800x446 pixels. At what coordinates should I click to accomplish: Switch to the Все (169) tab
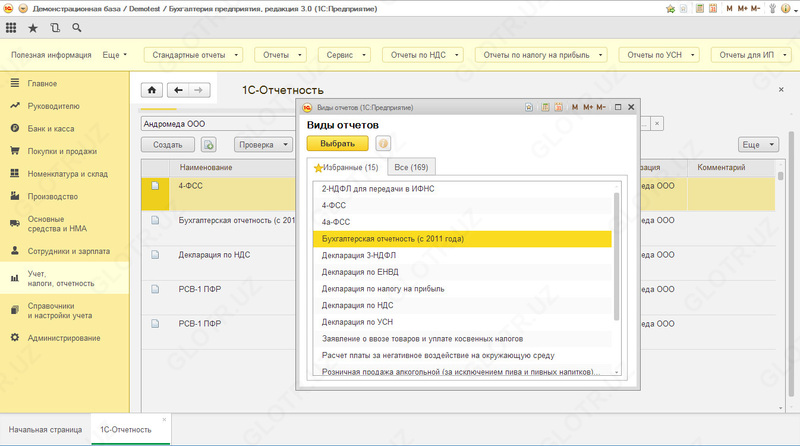click(411, 167)
